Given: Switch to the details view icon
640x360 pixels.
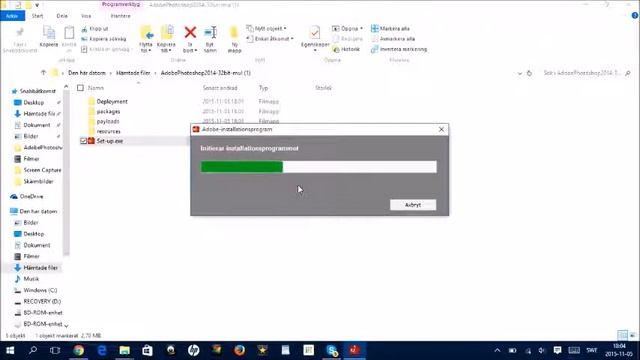Looking at the screenshot, I should coord(622,336).
